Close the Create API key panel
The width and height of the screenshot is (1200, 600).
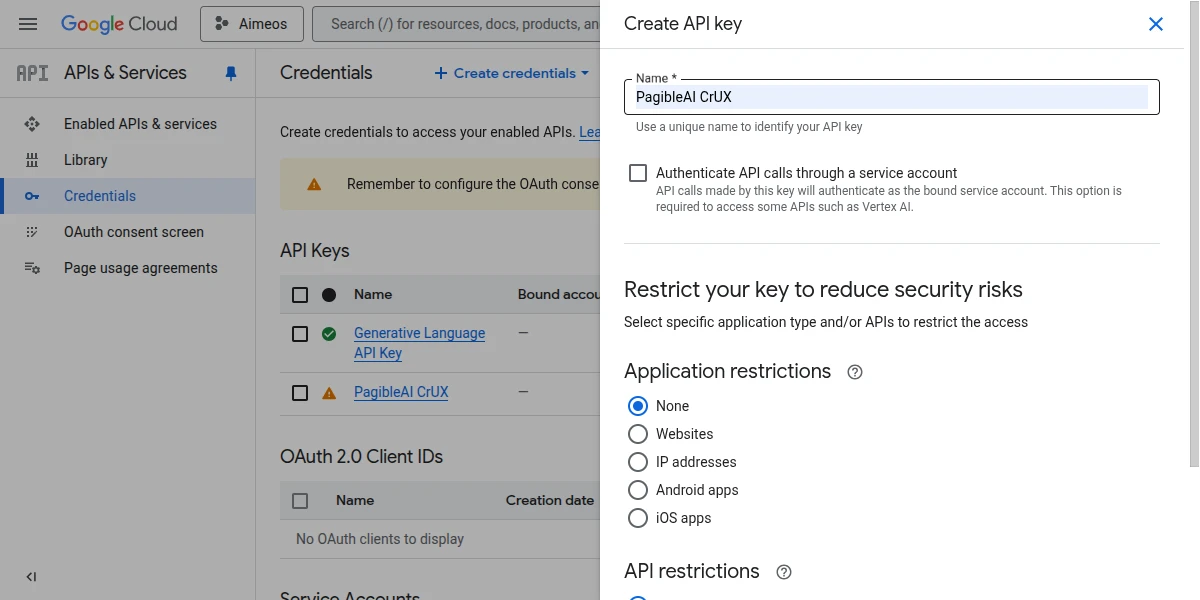(1156, 24)
